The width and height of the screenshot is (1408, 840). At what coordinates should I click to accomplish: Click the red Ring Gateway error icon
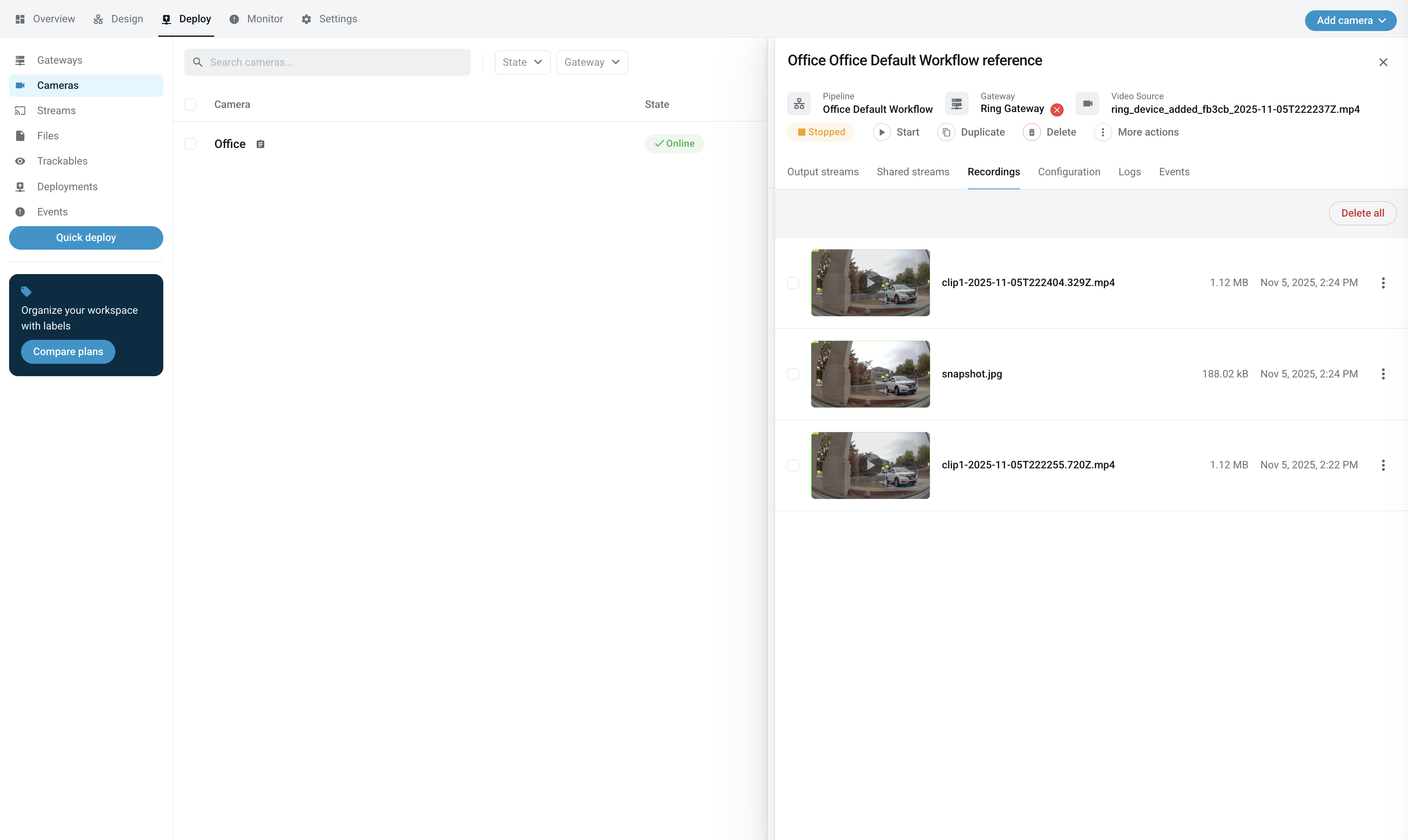pyautogui.click(x=1057, y=110)
